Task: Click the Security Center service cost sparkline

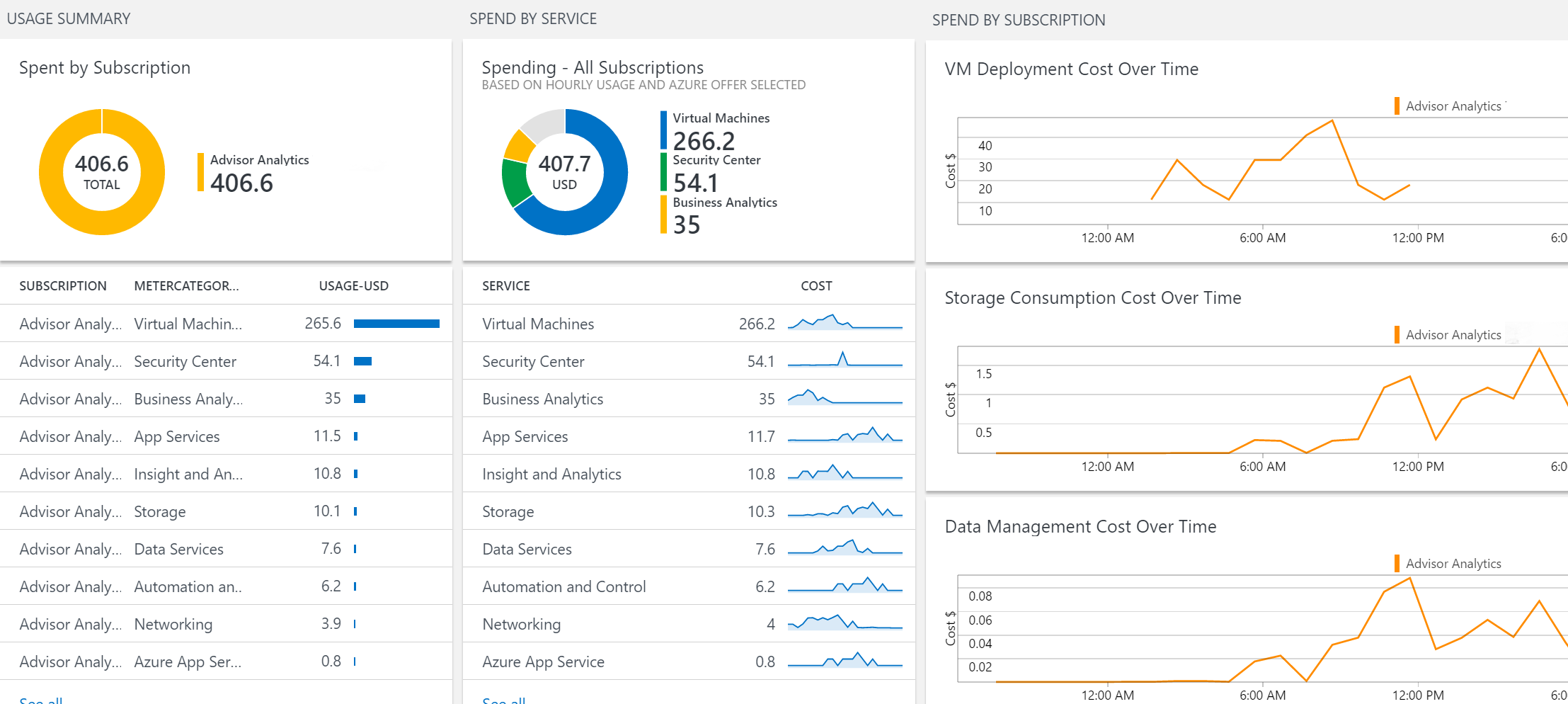Action: (x=845, y=358)
